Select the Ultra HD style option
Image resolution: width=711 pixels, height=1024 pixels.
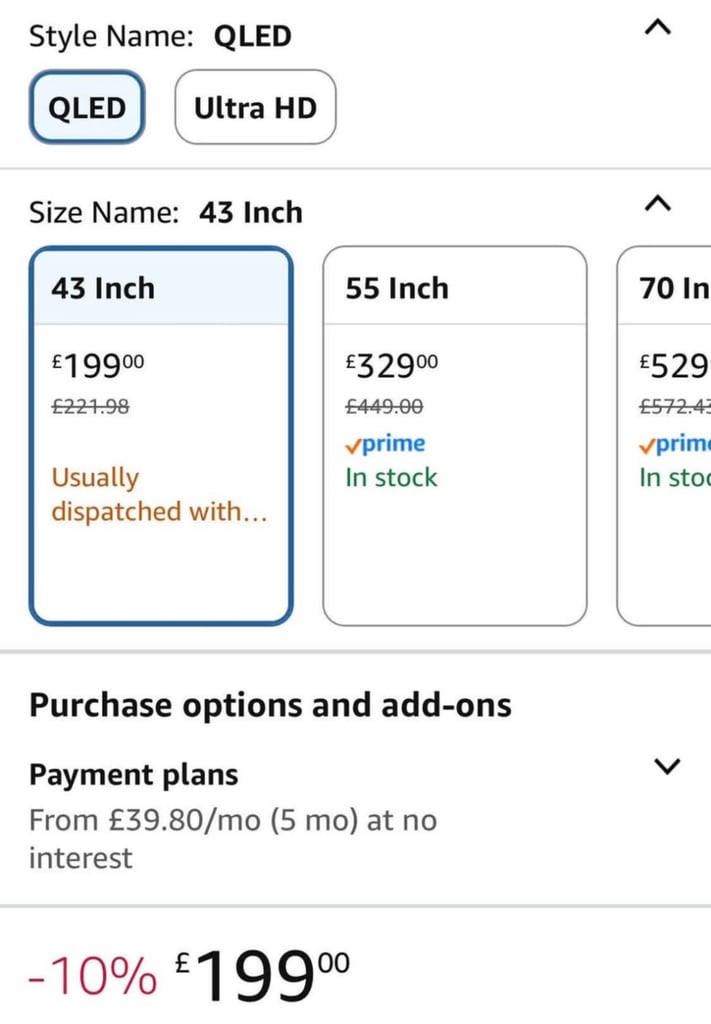[x=255, y=107]
